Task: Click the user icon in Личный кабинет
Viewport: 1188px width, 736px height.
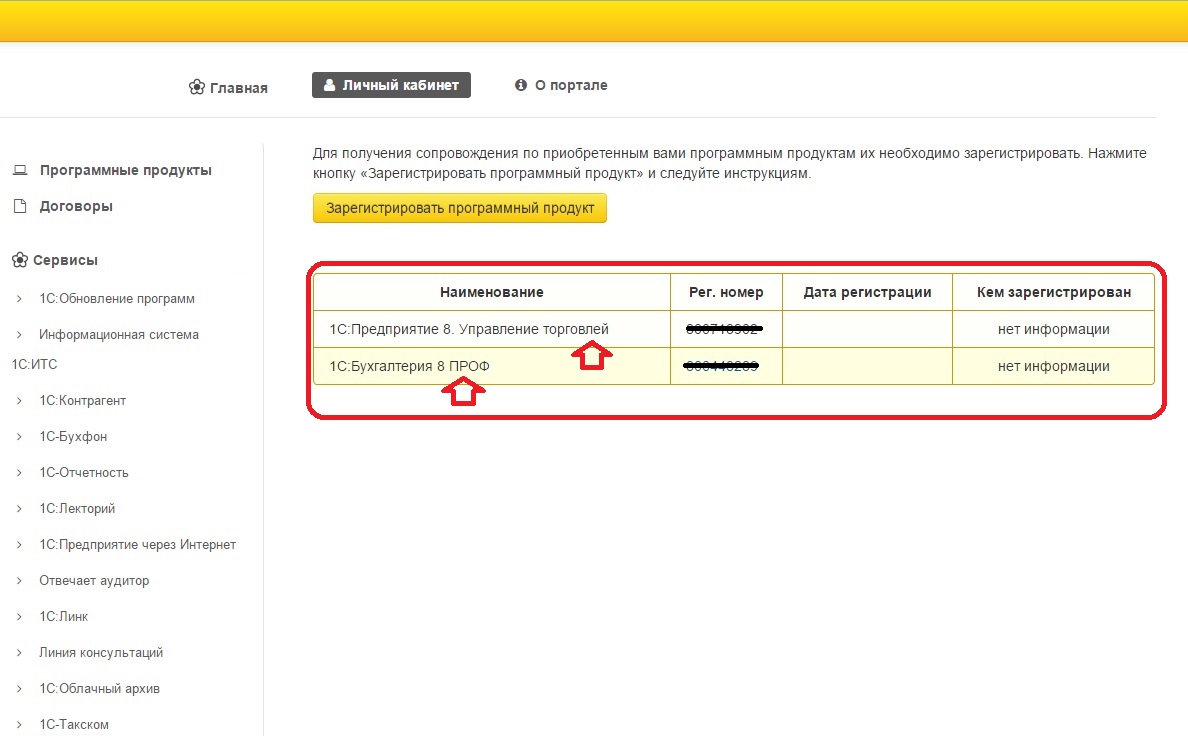Action: point(329,86)
